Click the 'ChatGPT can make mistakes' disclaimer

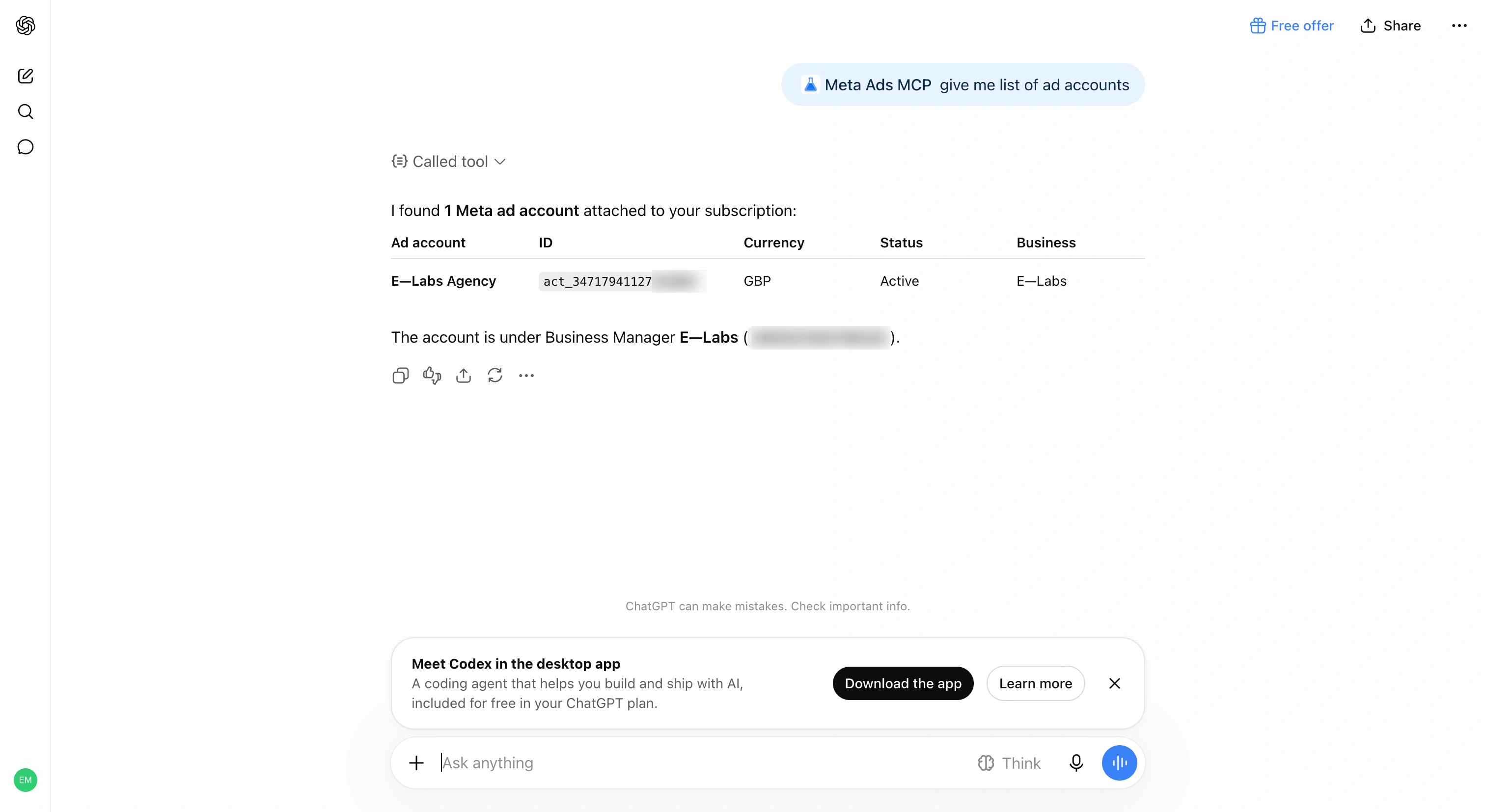tap(767, 606)
